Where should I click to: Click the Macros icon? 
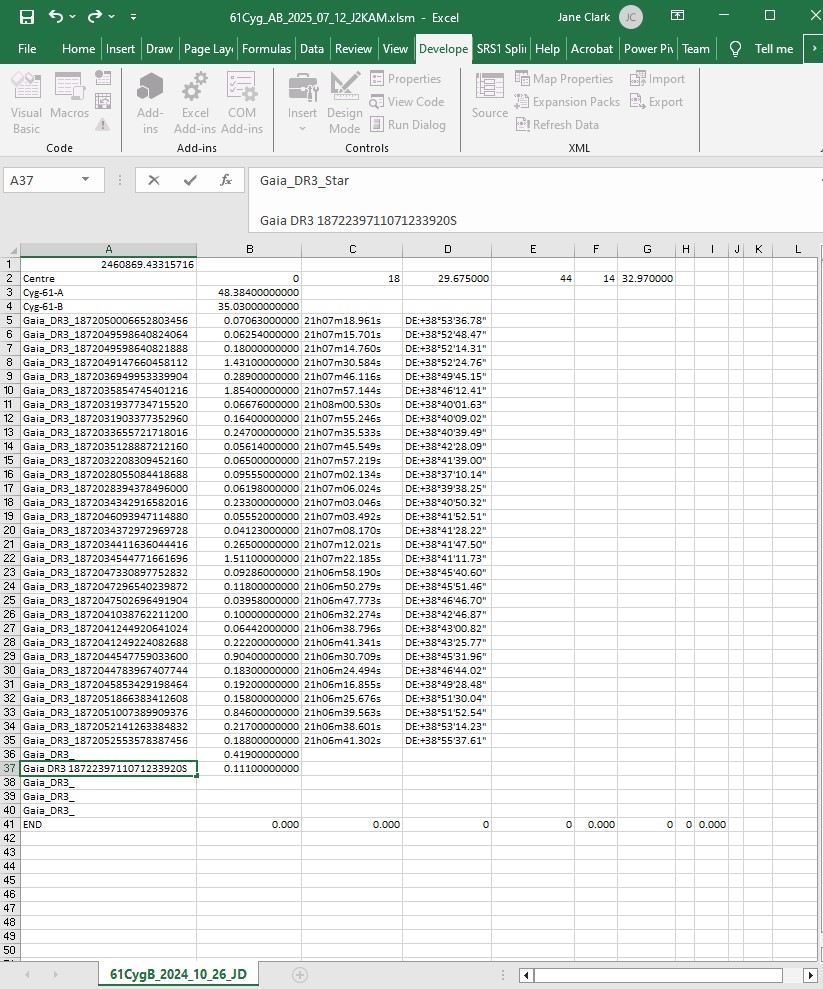pyautogui.click(x=70, y=103)
